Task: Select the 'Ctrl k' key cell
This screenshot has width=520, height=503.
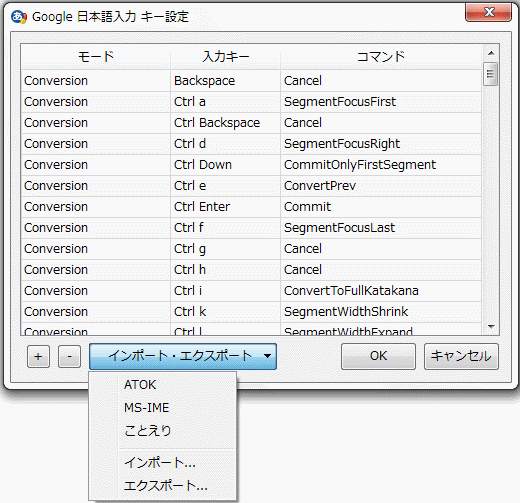Action: (226, 312)
